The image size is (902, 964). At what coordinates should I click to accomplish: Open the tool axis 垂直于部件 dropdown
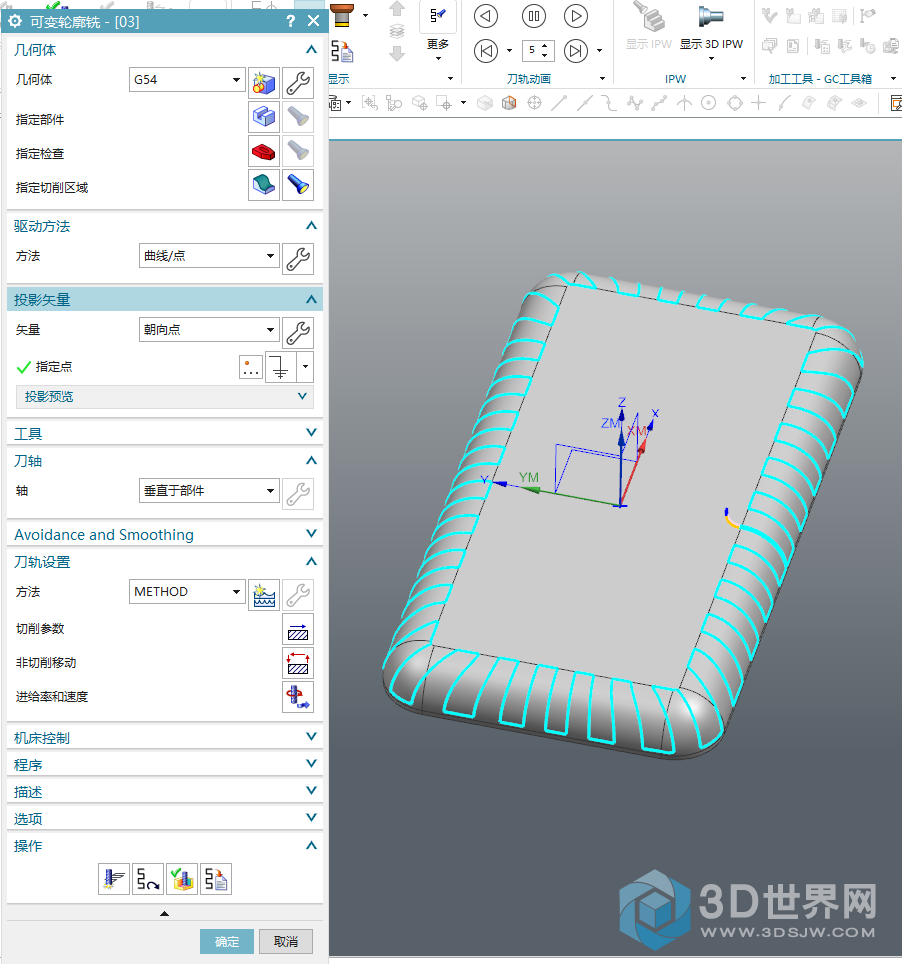(x=209, y=491)
